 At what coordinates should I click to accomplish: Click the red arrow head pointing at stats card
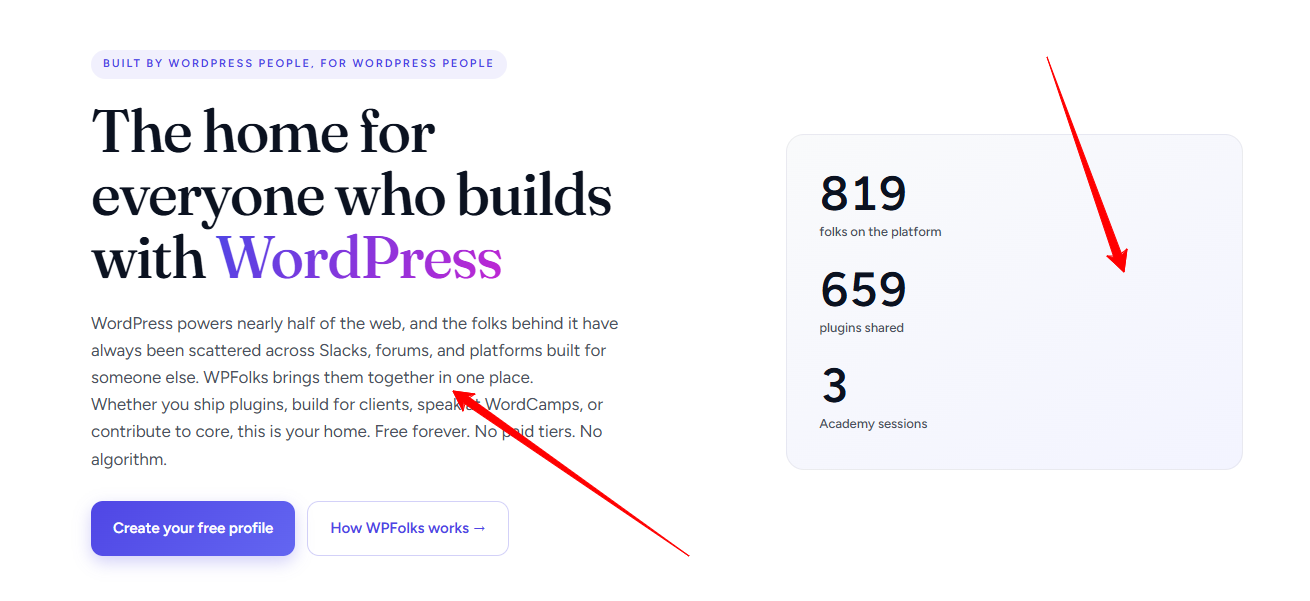click(x=1118, y=259)
